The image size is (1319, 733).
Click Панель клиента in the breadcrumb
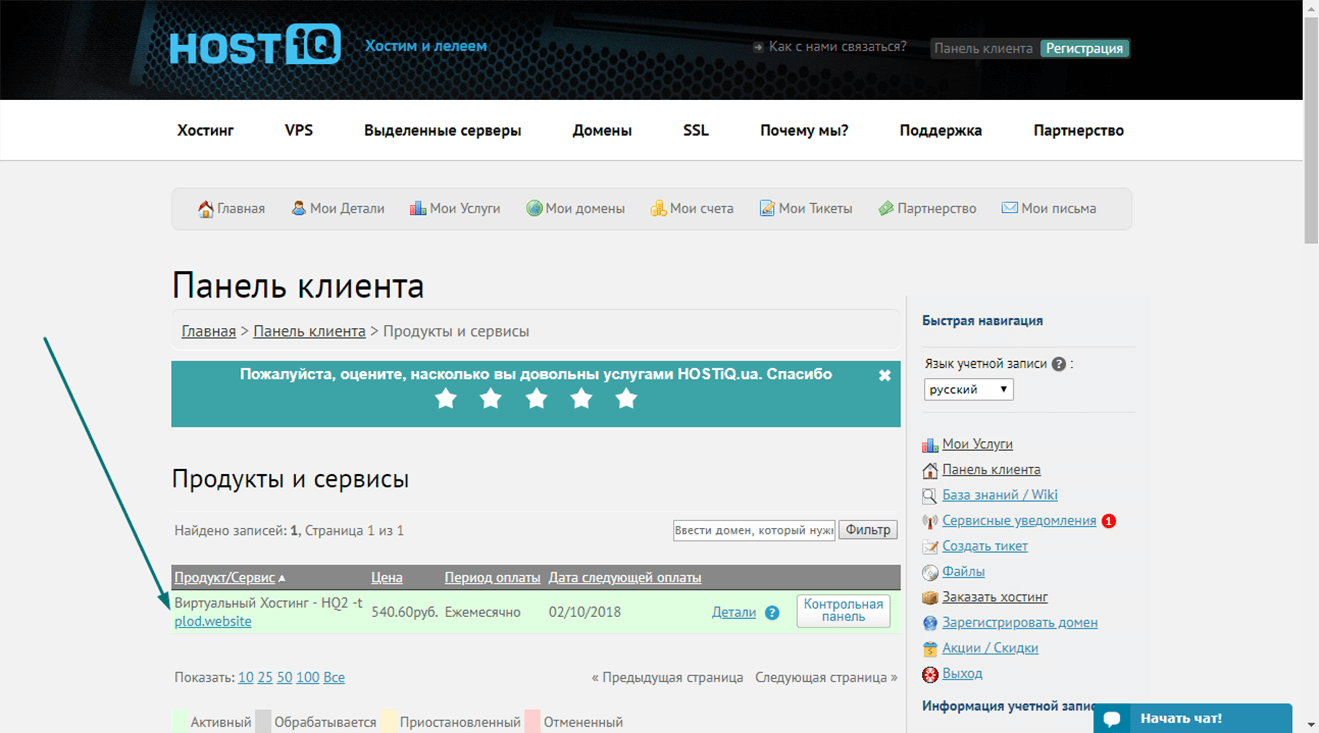pos(309,331)
